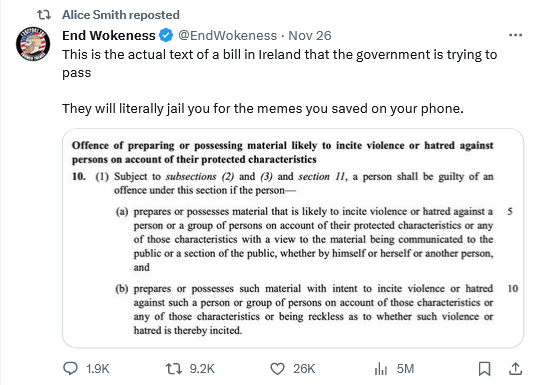Repost the tweet using the retweet arrows
The width and height of the screenshot is (535, 385).
click(x=174, y=369)
